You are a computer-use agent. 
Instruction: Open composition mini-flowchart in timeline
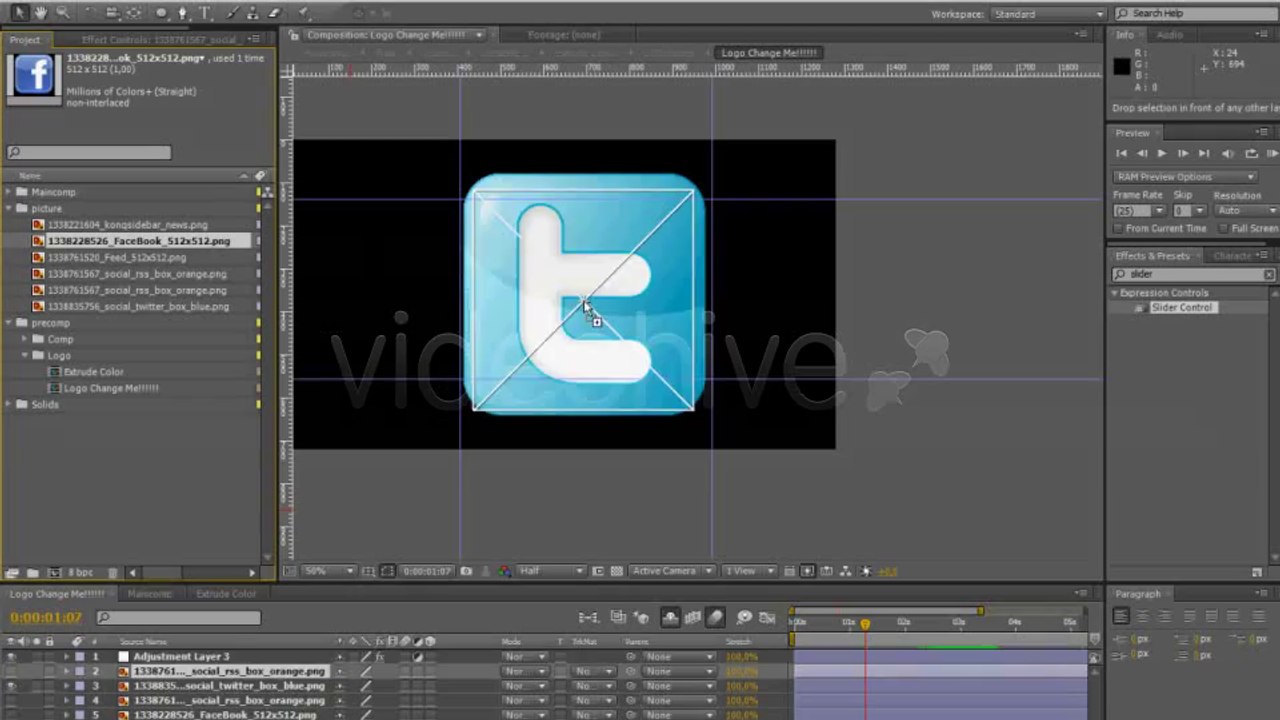pyautogui.click(x=588, y=618)
